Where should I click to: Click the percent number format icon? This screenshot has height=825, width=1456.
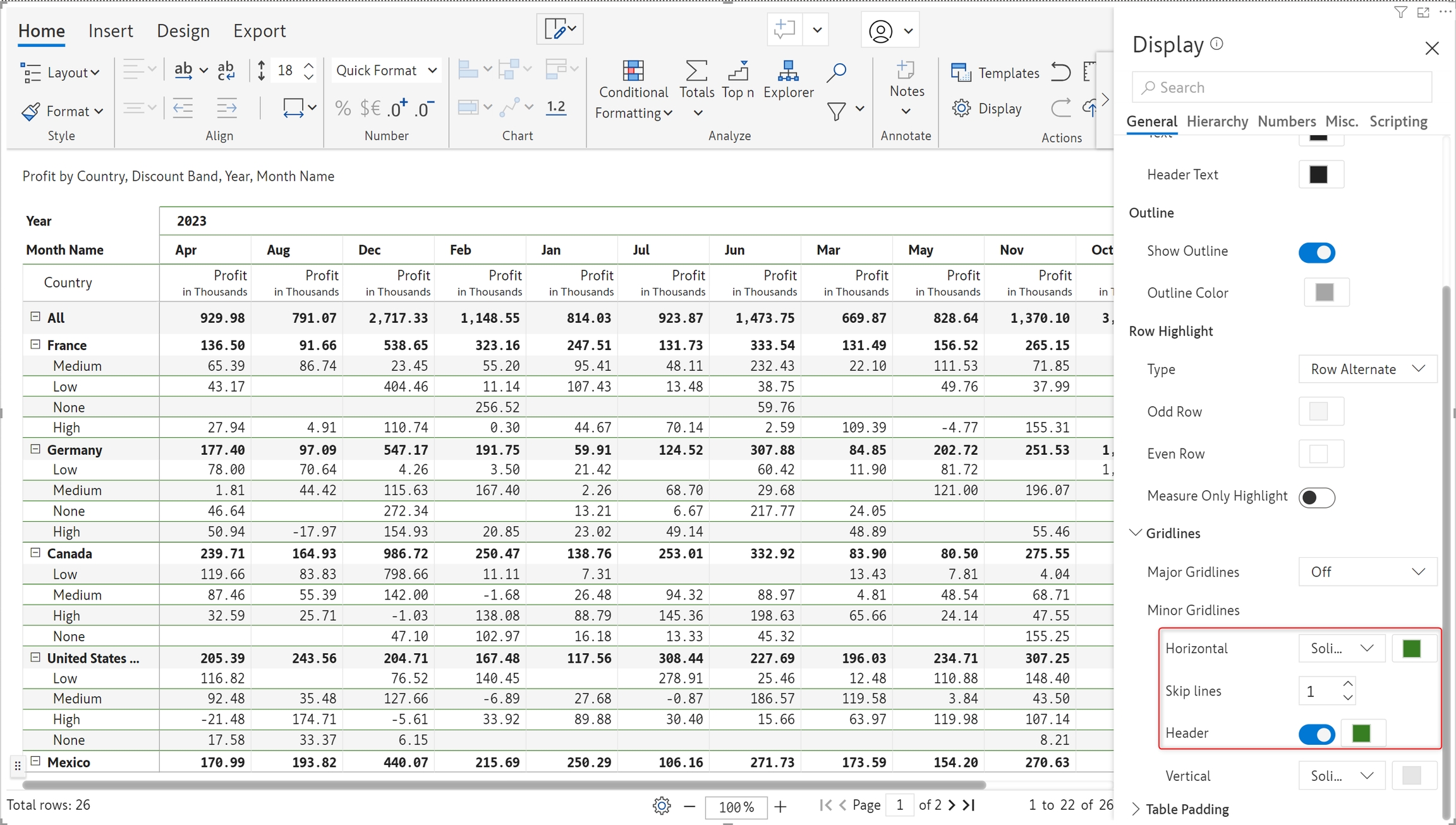click(343, 109)
